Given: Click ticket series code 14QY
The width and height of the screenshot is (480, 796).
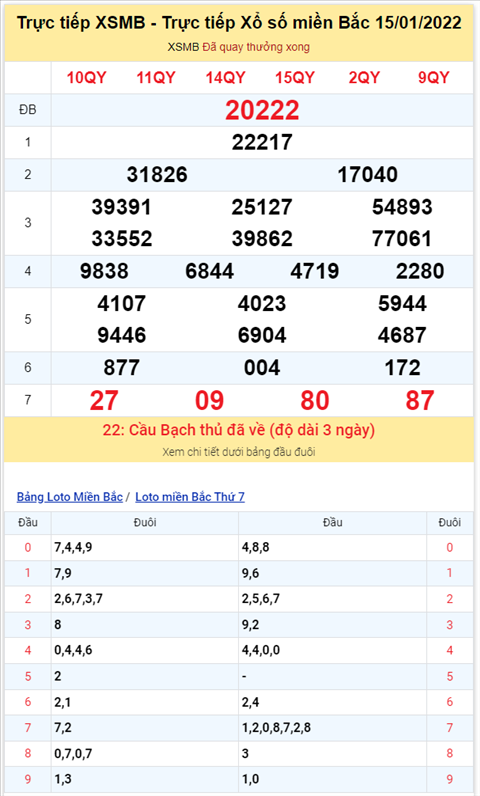Looking at the screenshot, I should (226, 78).
